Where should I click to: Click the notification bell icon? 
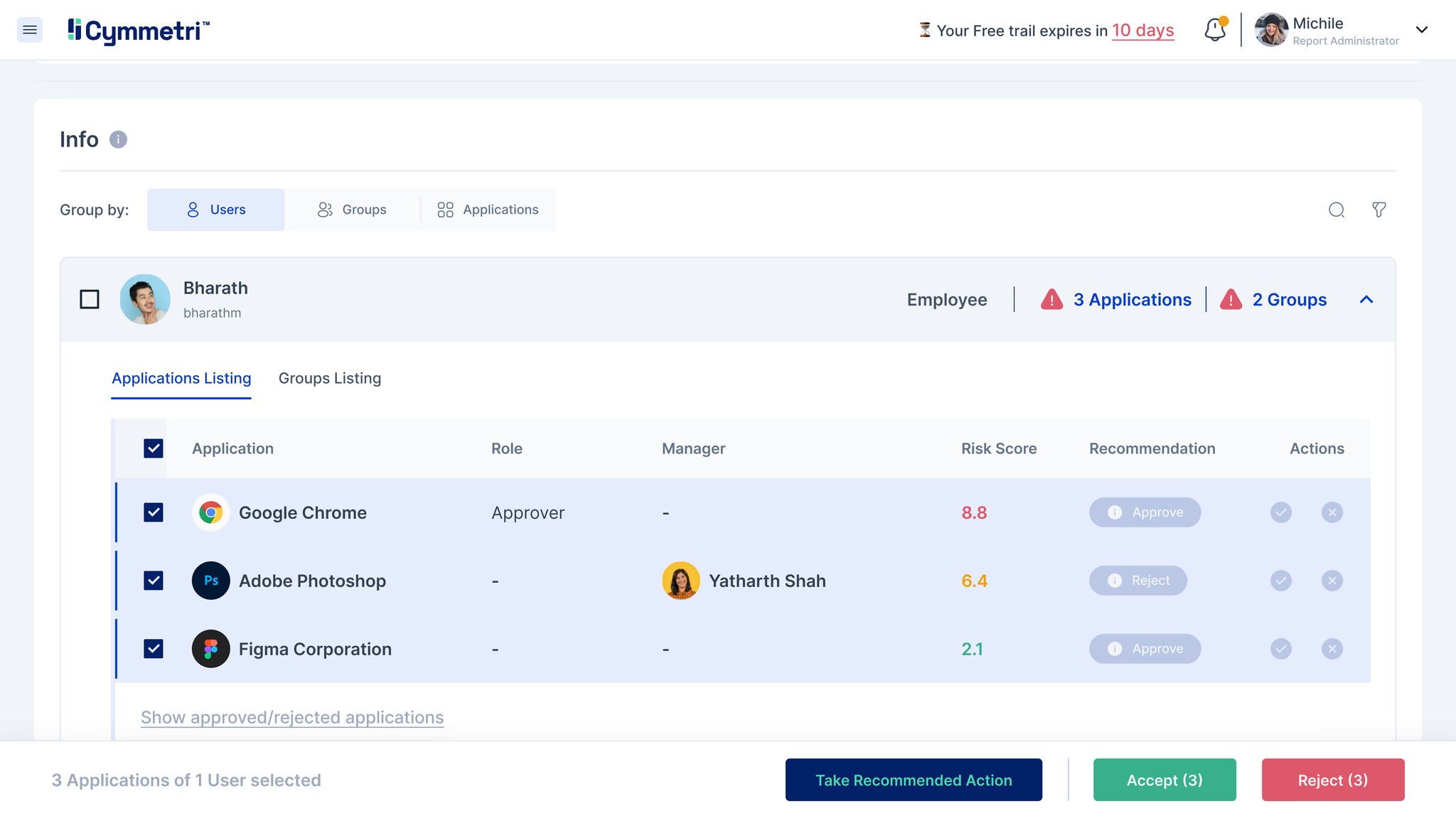[x=1214, y=30]
